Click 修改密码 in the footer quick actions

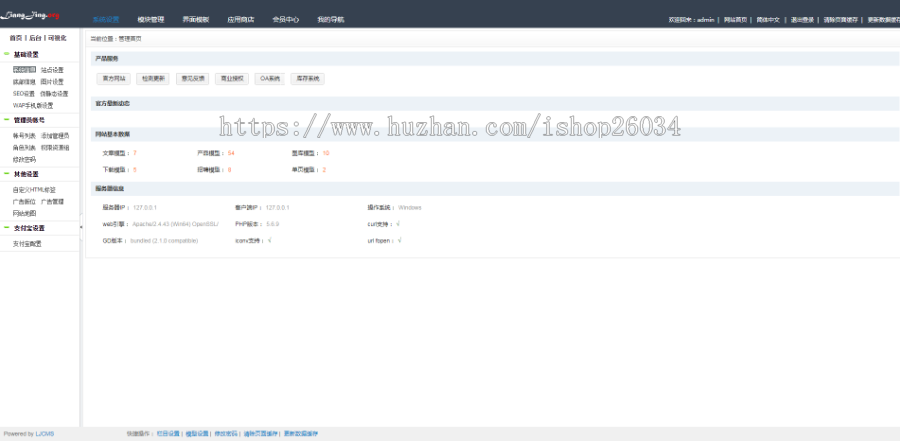(225, 434)
